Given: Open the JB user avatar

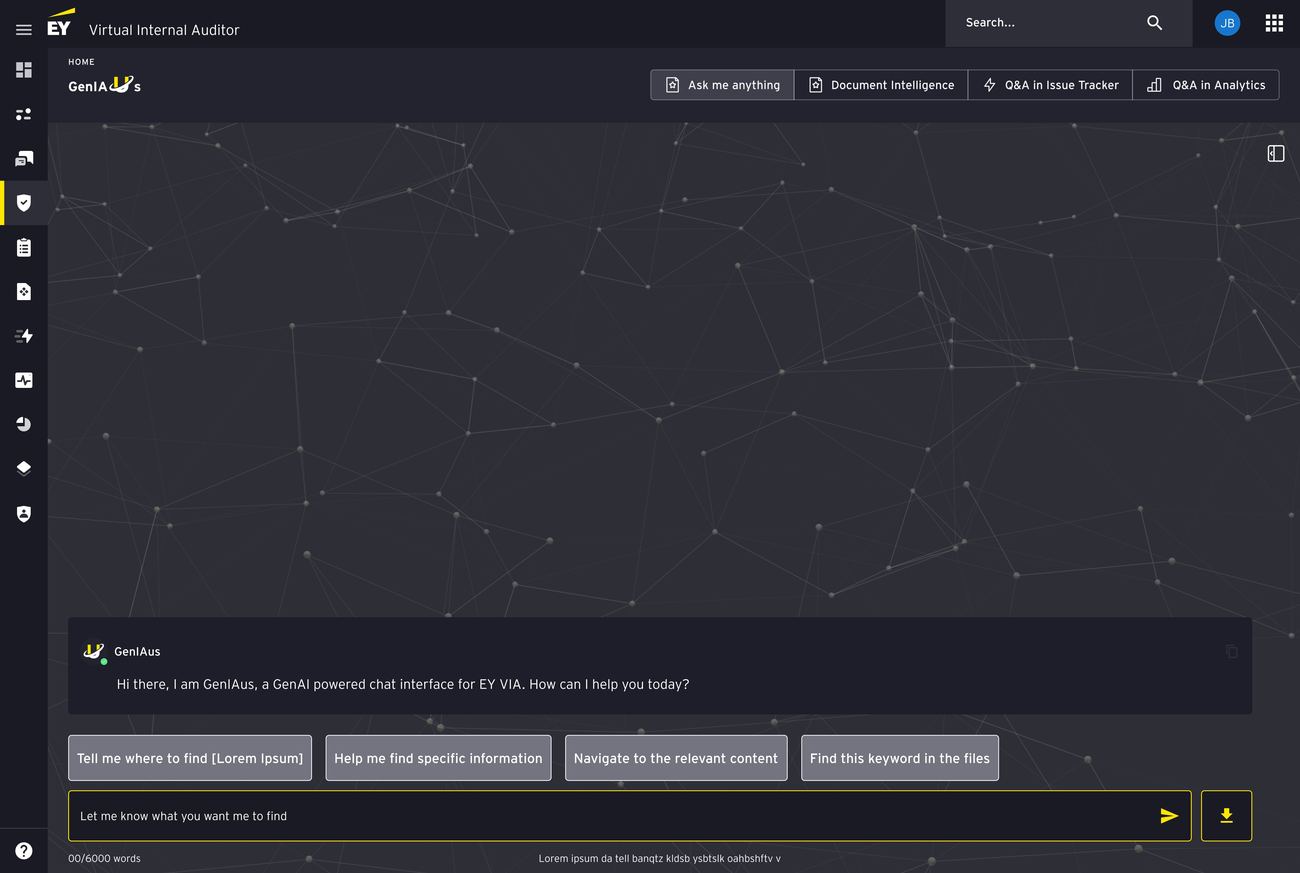Looking at the screenshot, I should coord(1227,23).
